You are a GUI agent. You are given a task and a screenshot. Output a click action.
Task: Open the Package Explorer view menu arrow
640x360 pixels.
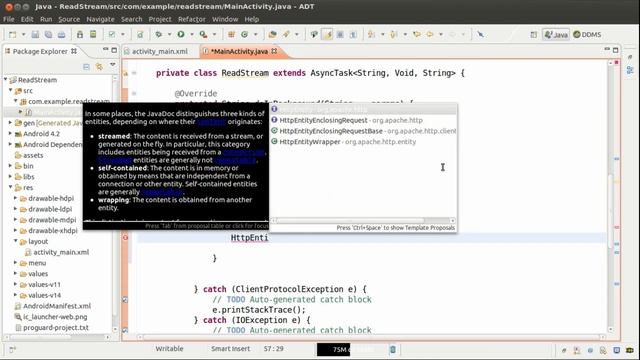tap(113, 65)
